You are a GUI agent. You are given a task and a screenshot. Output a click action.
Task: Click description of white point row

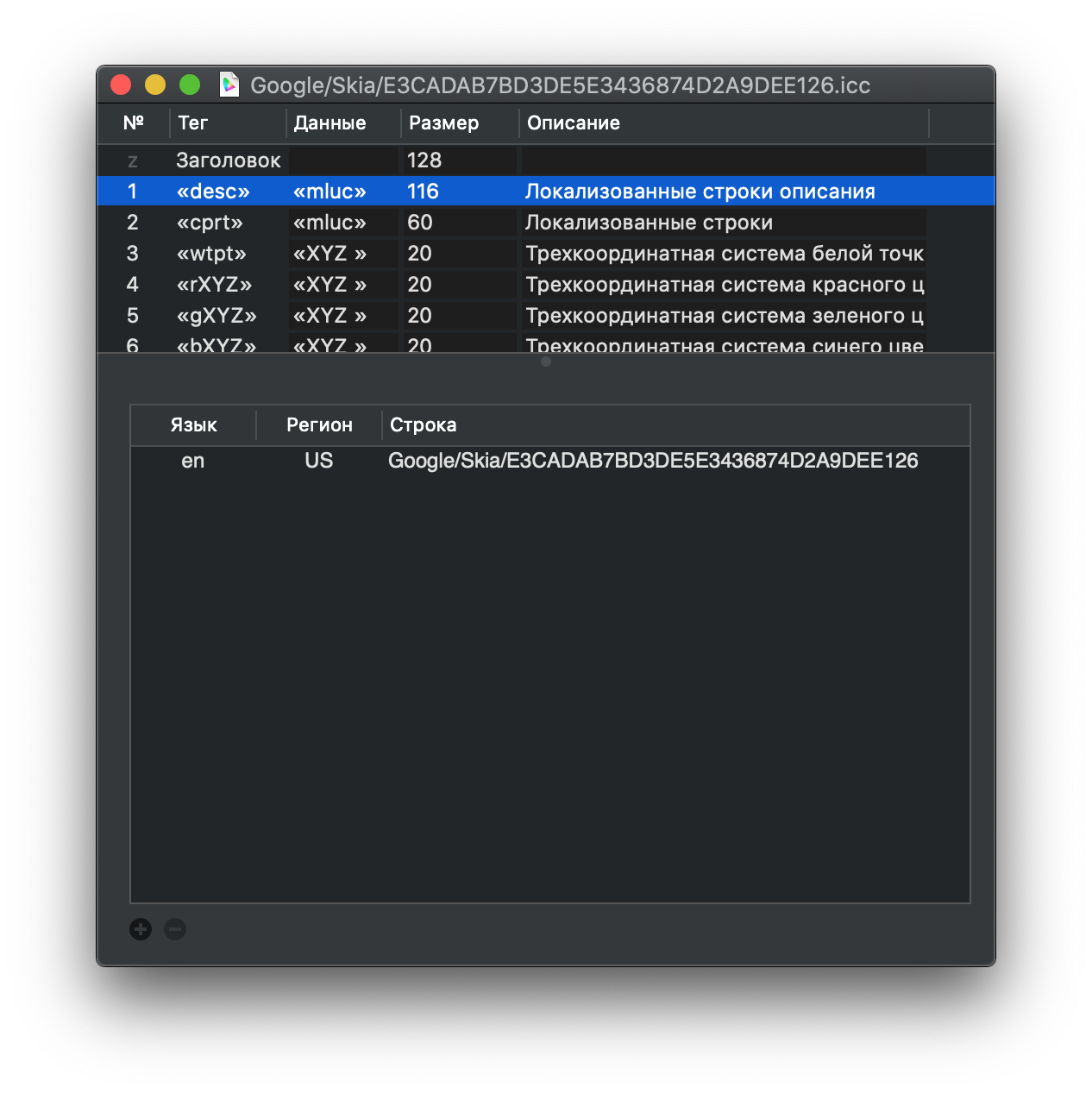click(x=725, y=254)
